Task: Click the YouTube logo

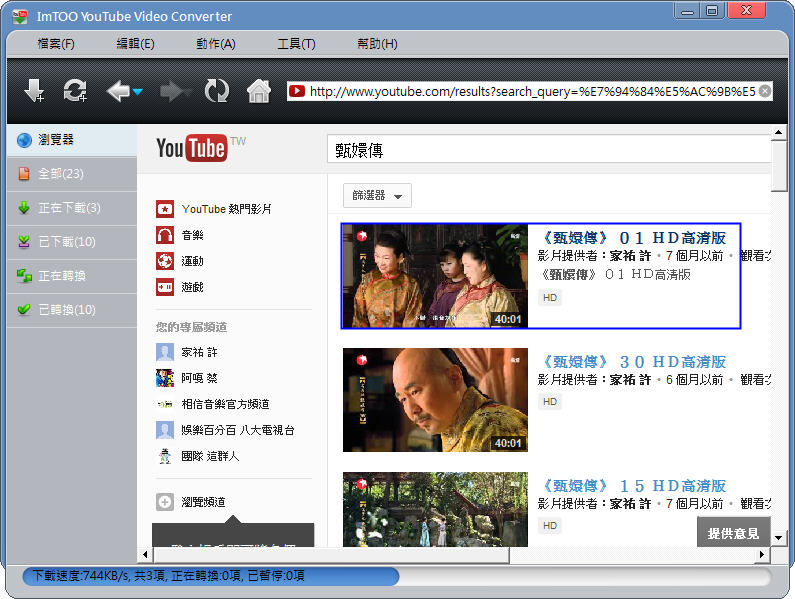Action: (191, 149)
